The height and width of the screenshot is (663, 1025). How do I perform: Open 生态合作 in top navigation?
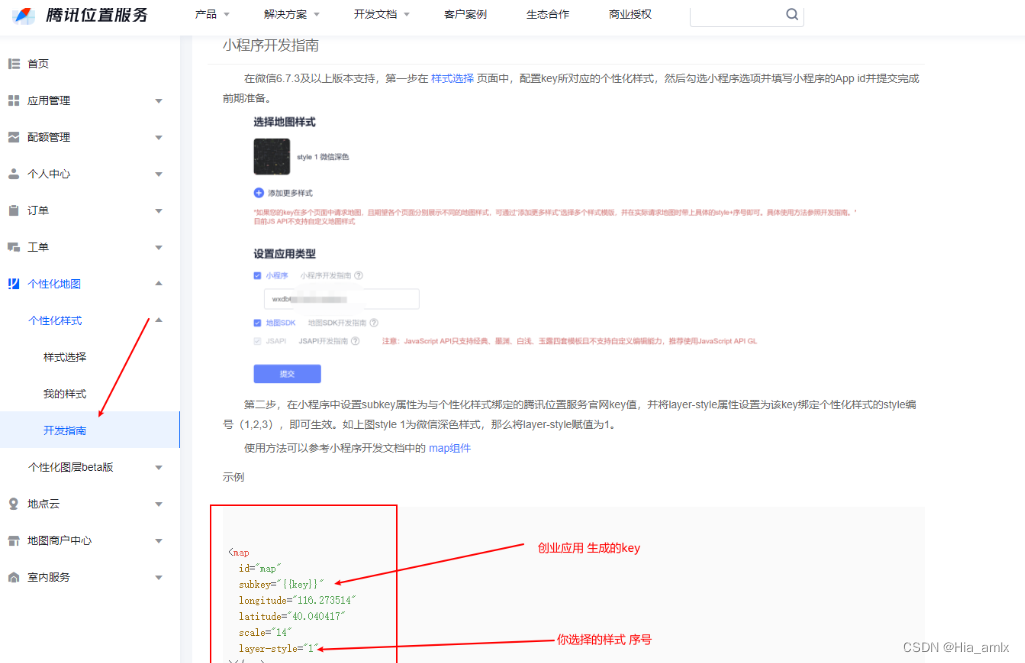[x=548, y=14]
